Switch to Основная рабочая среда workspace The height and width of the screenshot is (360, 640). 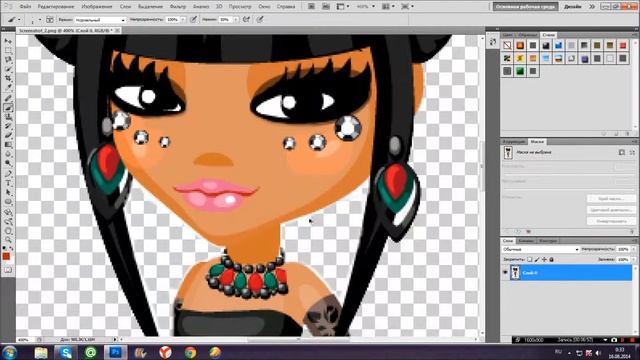[525, 7]
